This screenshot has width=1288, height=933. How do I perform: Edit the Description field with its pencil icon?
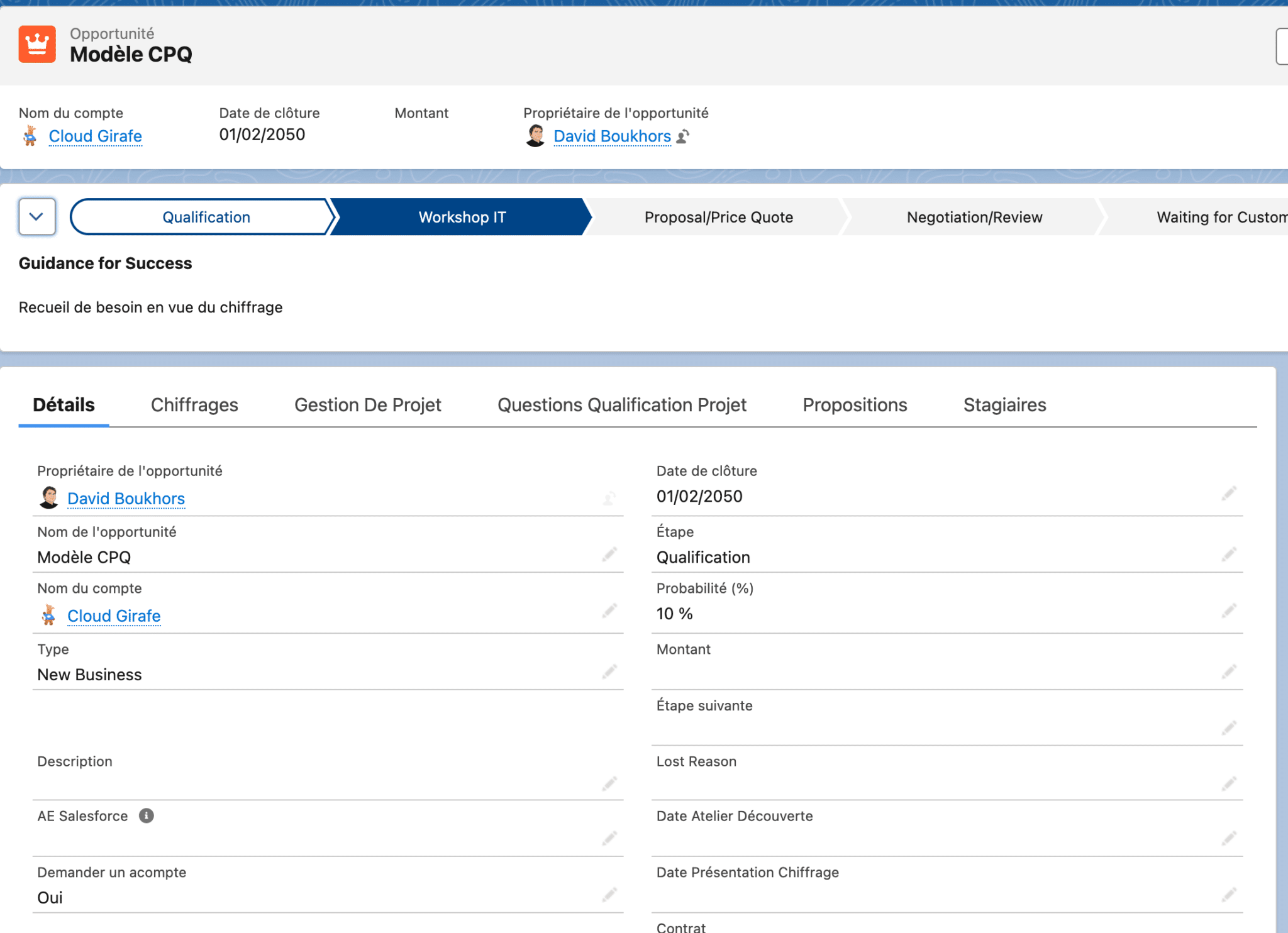click(x=609, y=783)
